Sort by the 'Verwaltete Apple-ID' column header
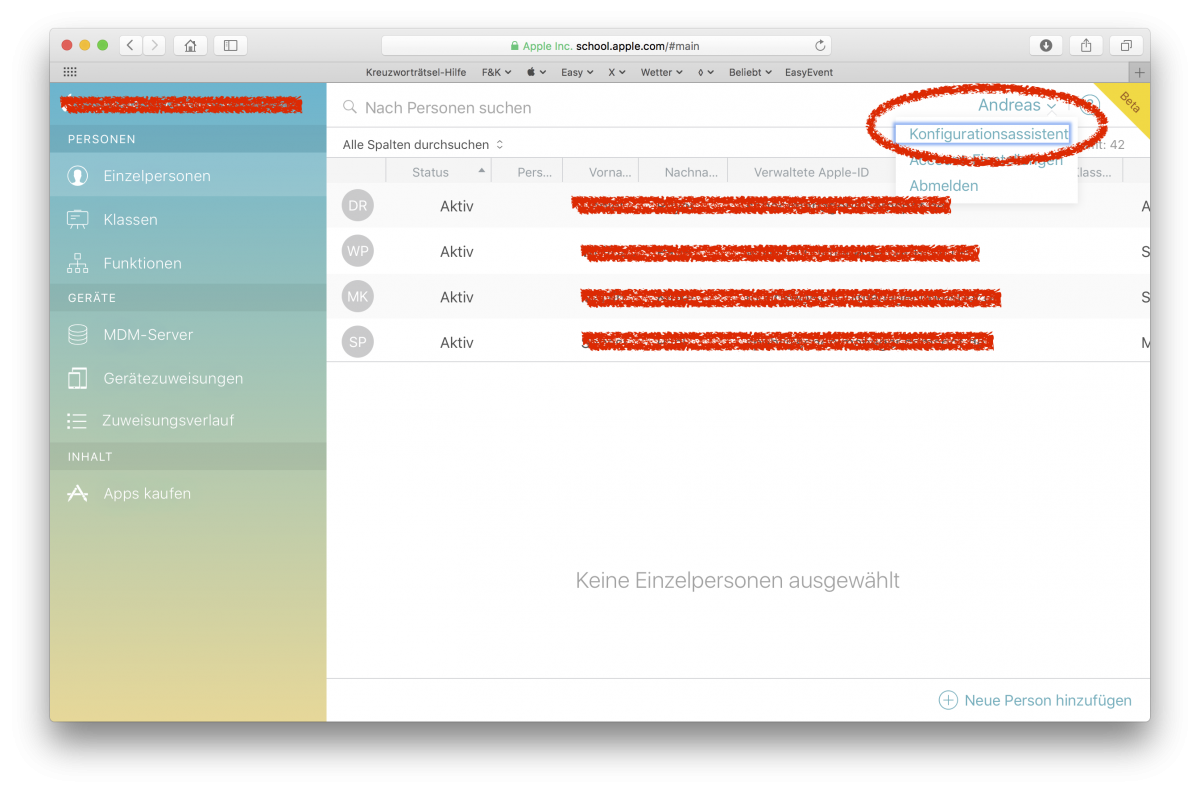The image size is (1200, 793). pyautogui.click(x=811, y=172)
